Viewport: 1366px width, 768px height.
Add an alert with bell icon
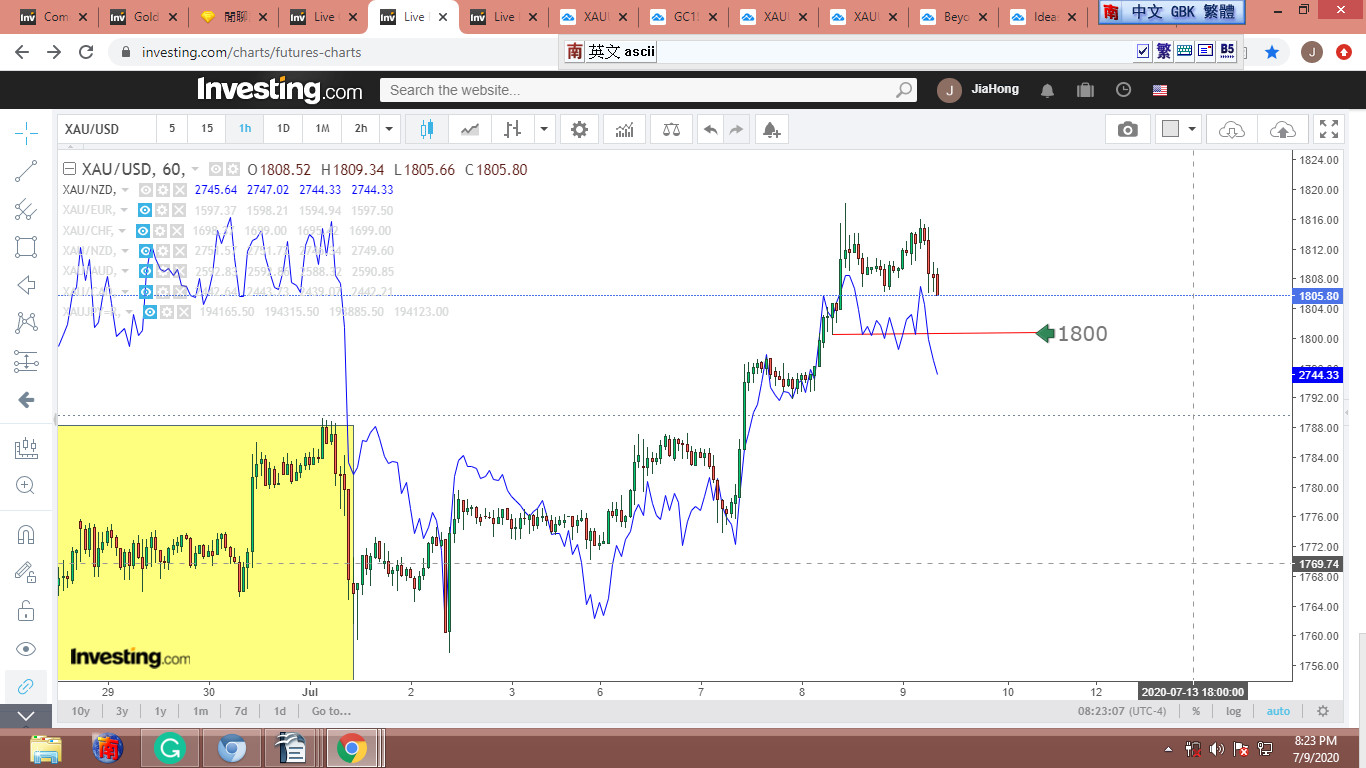pos(770,129)
